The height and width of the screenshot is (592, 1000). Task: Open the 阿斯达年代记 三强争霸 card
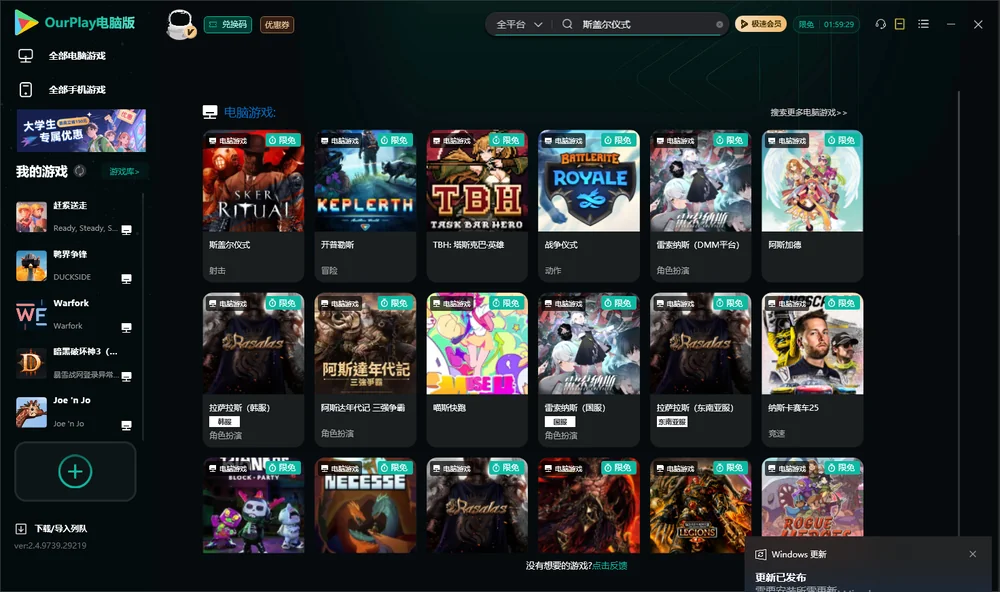coord(365,369)
